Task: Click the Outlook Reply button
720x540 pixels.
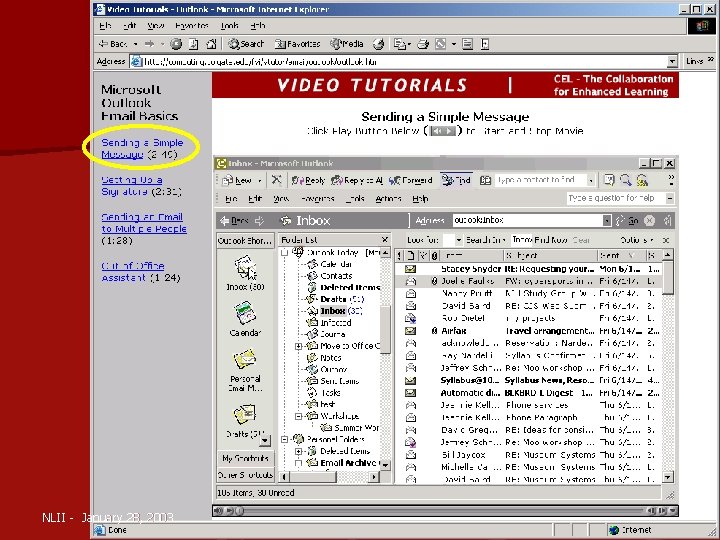Action: click(x=308, y=180)
